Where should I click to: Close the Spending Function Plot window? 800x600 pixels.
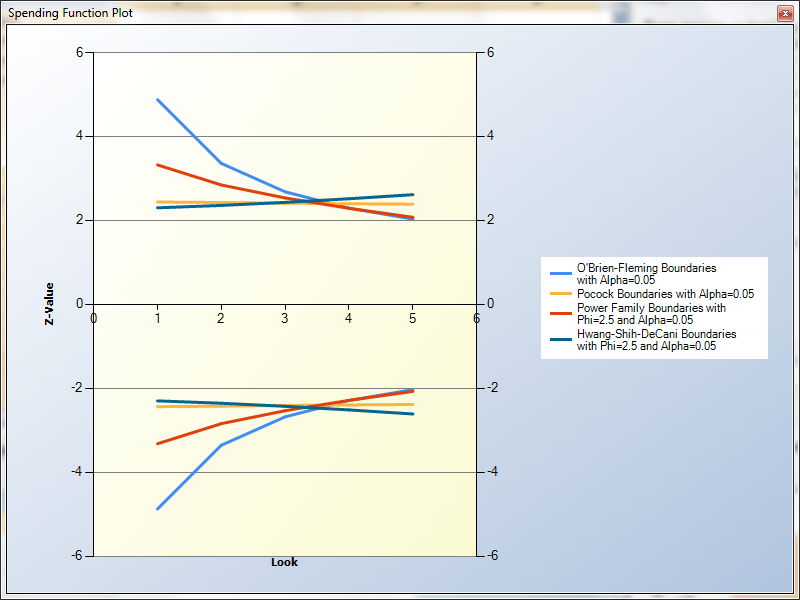[785, 13]
